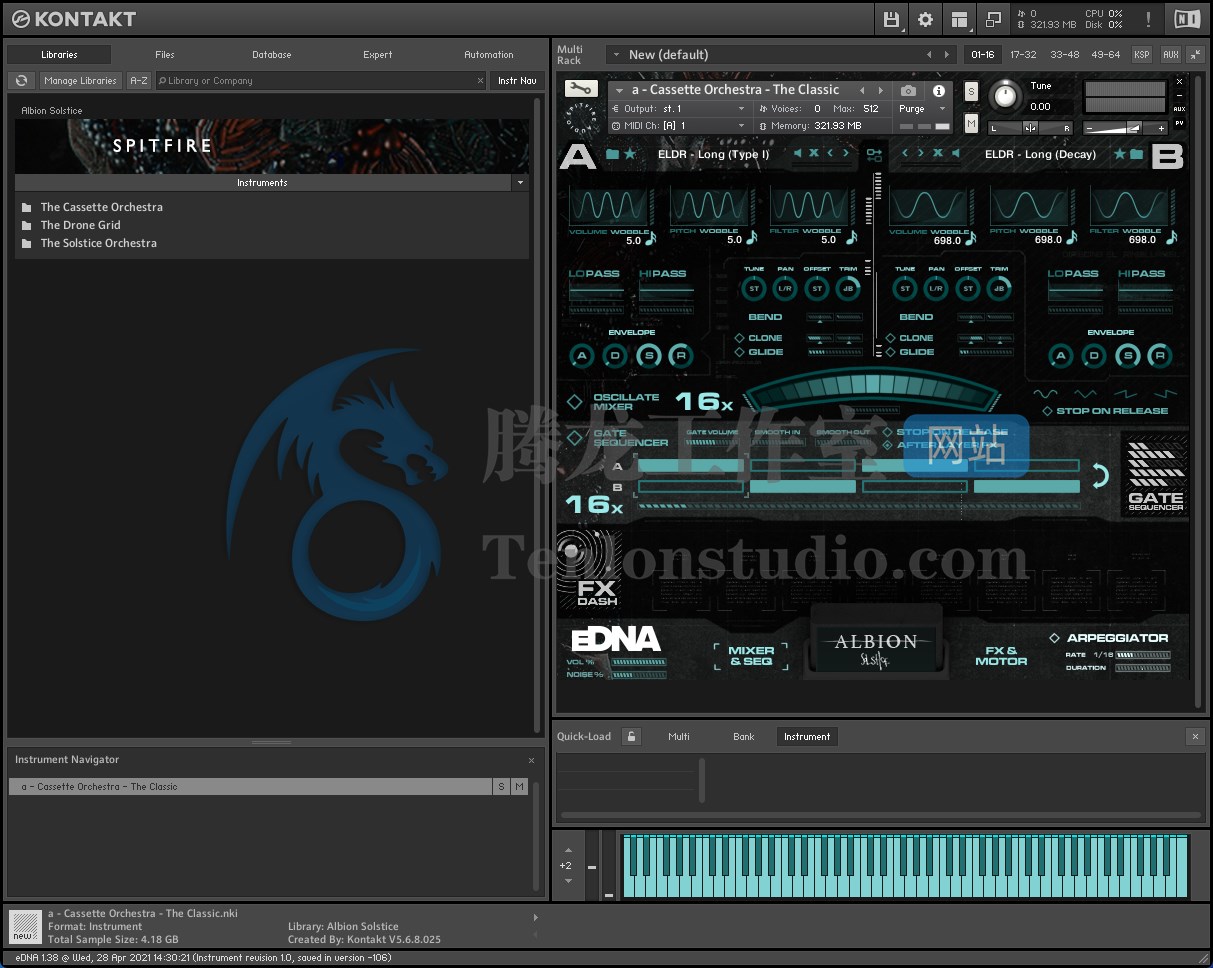
Task: Click the camera snapshot icon
Action: [908, 91]
